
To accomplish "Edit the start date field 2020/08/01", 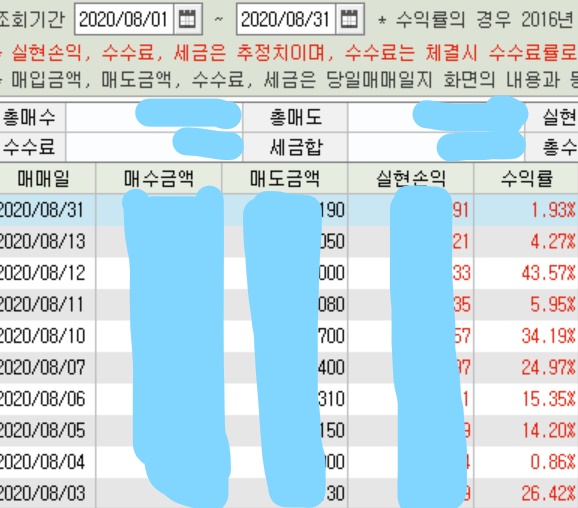I will 124,19.
